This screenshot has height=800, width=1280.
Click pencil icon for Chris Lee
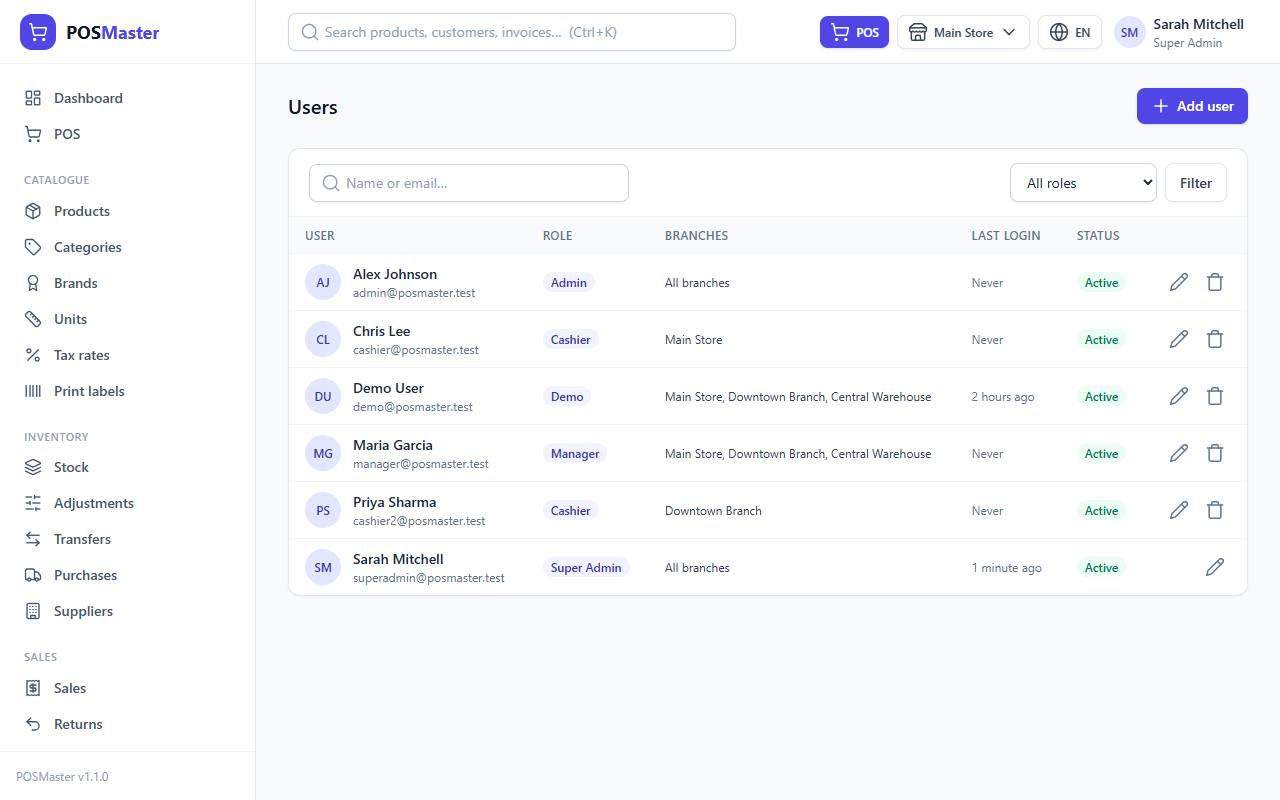pyautogui.click(x=1179, y=339)
